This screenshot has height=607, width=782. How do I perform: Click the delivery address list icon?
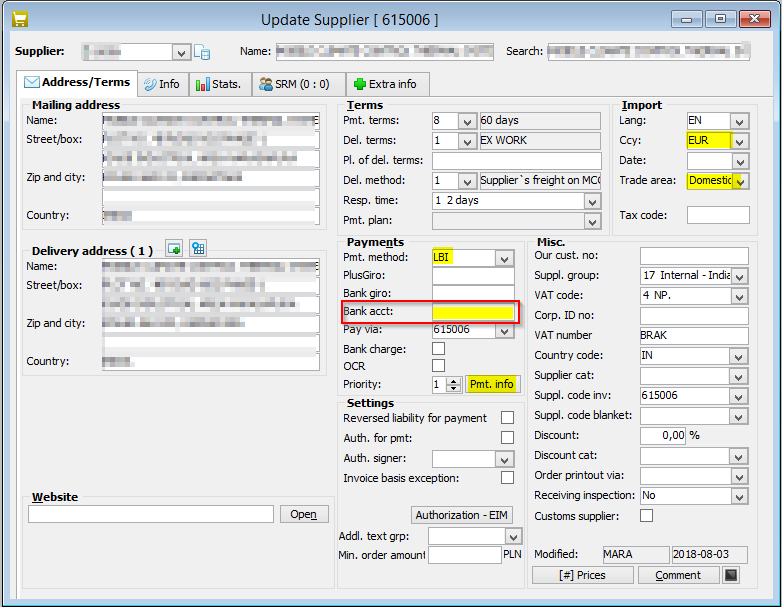197,248
